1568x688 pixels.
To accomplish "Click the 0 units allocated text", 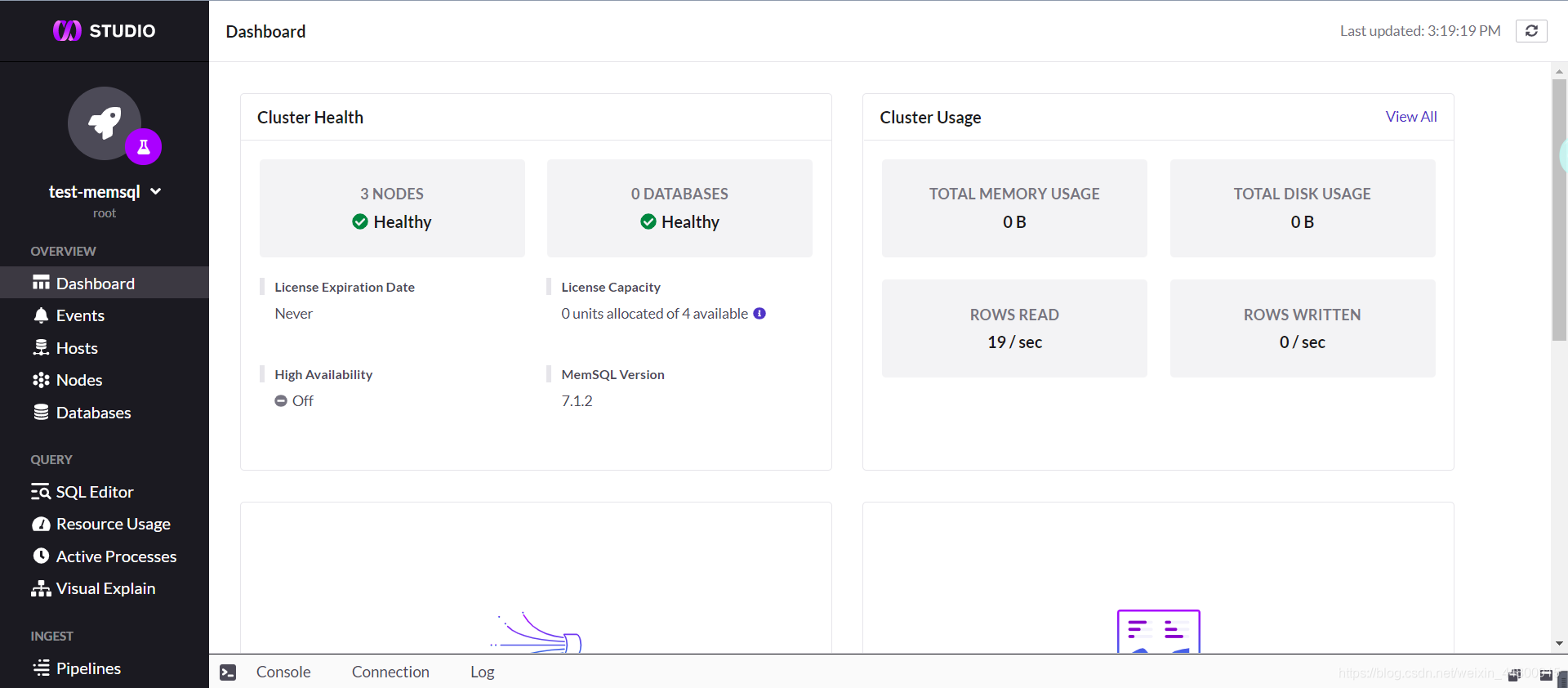I will pyautogui.click(x=654, y=313).
